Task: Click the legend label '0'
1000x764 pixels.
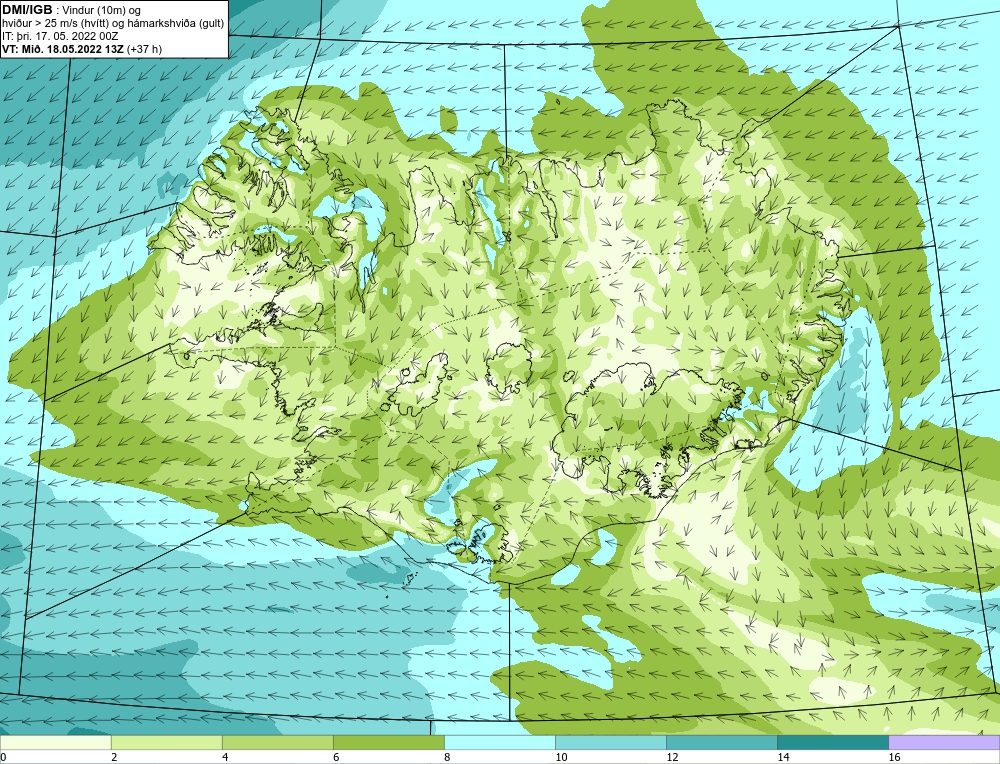Action: click(3, 757)
